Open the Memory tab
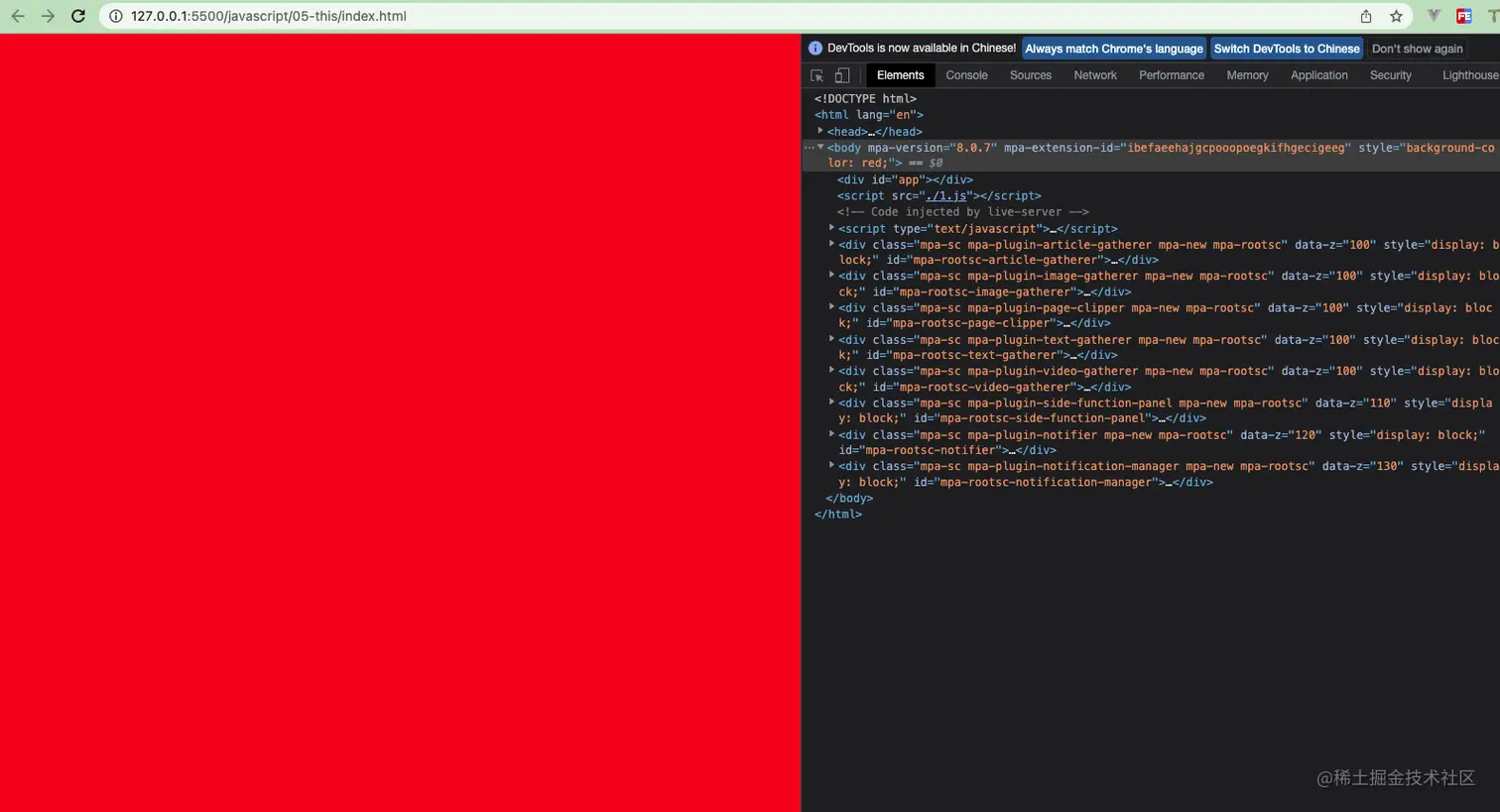 pyautogui.click(x=1247, y=75)
